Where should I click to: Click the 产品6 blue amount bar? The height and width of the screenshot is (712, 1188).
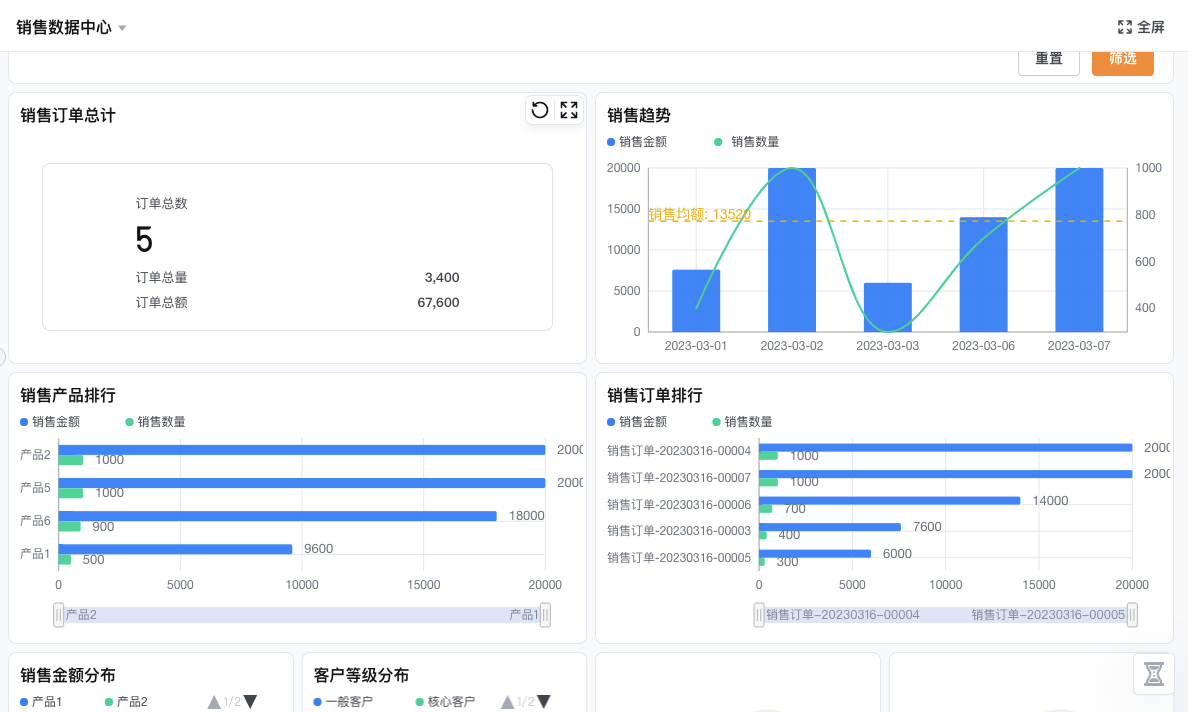coord(277,516)
